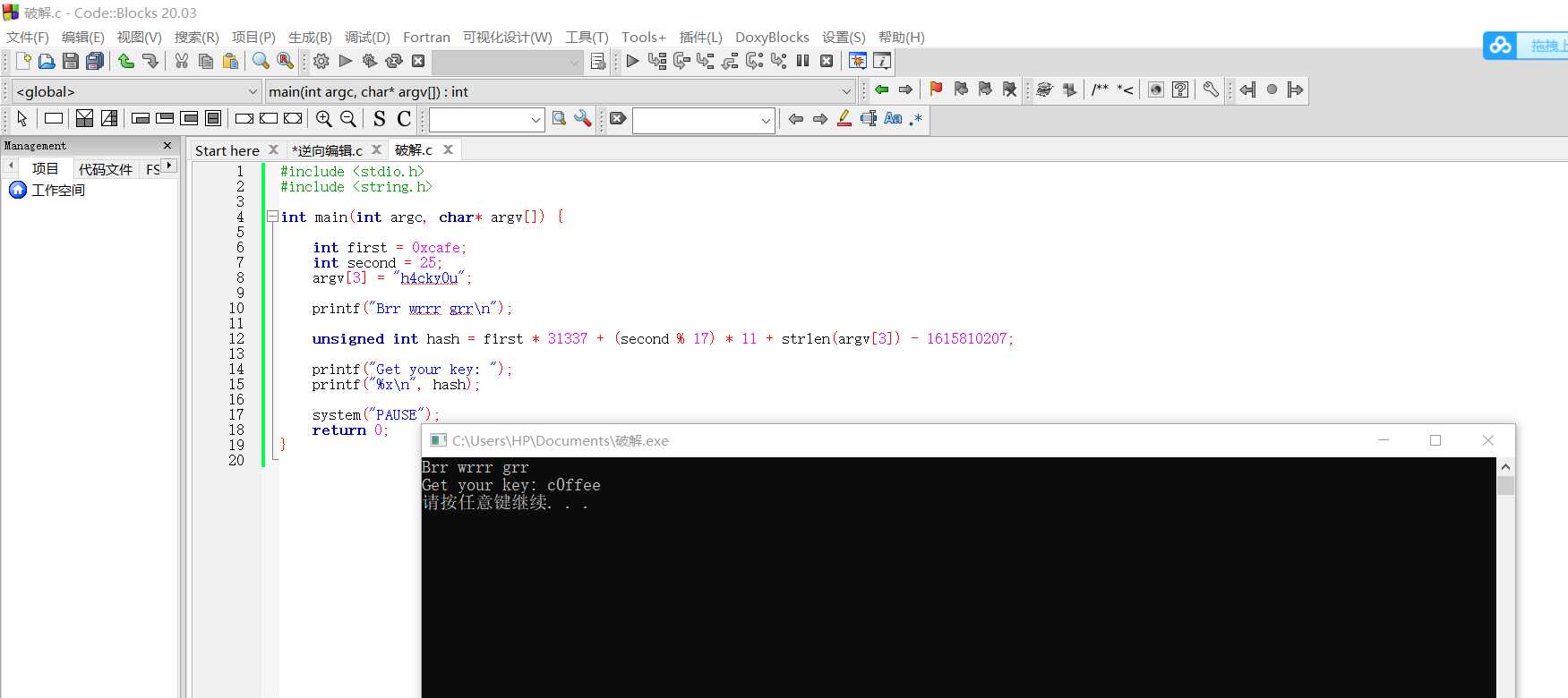Insert DoxyBlocks line comment *< icon

(1125, 89)
